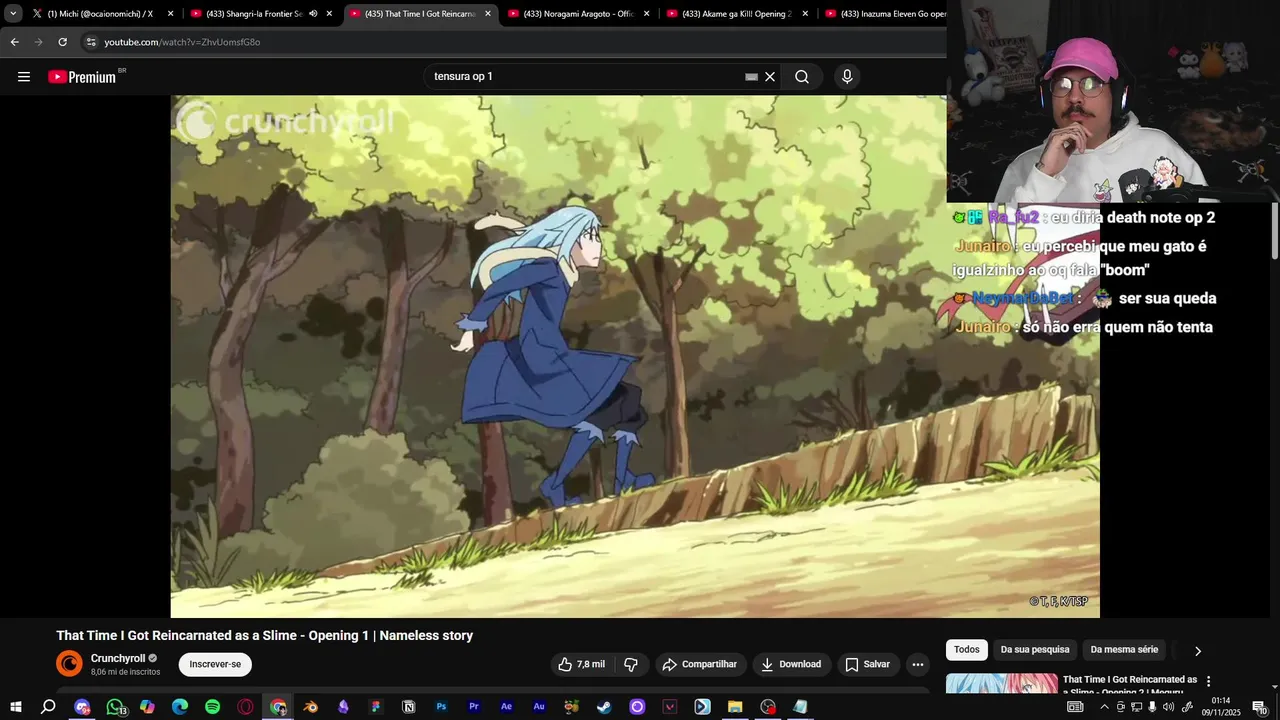This screenshot has width=1280, height=720.
Task: Open File Explorer from the taskbar
Action: click(735, 707)
